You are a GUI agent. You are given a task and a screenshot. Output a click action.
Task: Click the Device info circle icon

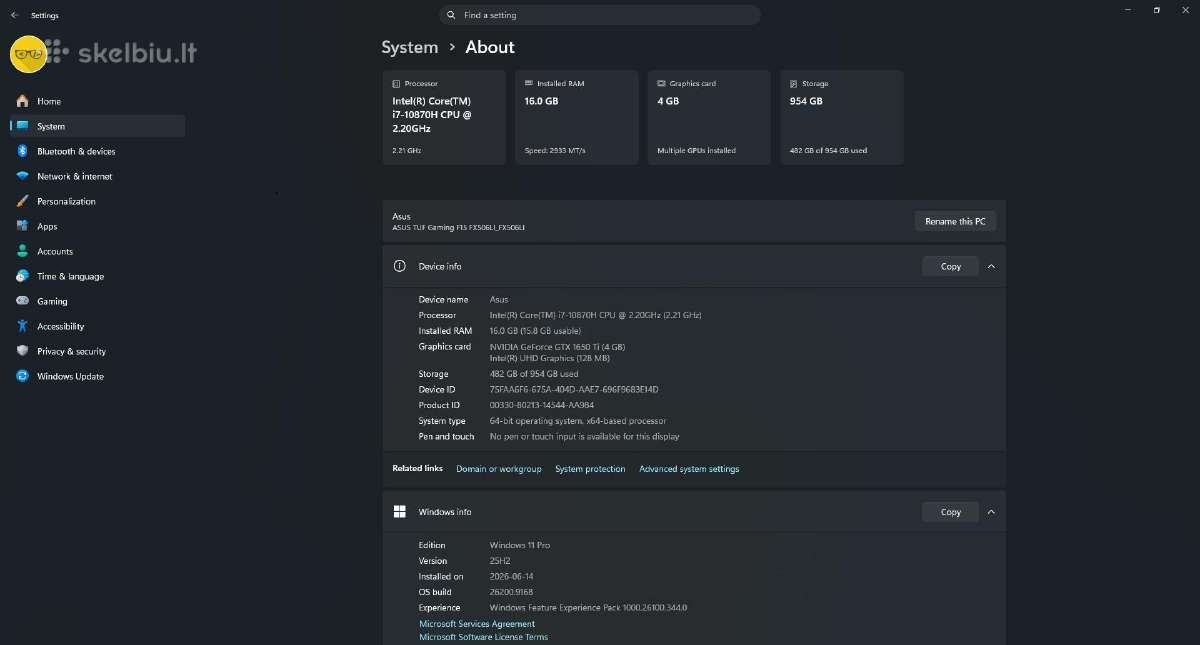point(400,266)
